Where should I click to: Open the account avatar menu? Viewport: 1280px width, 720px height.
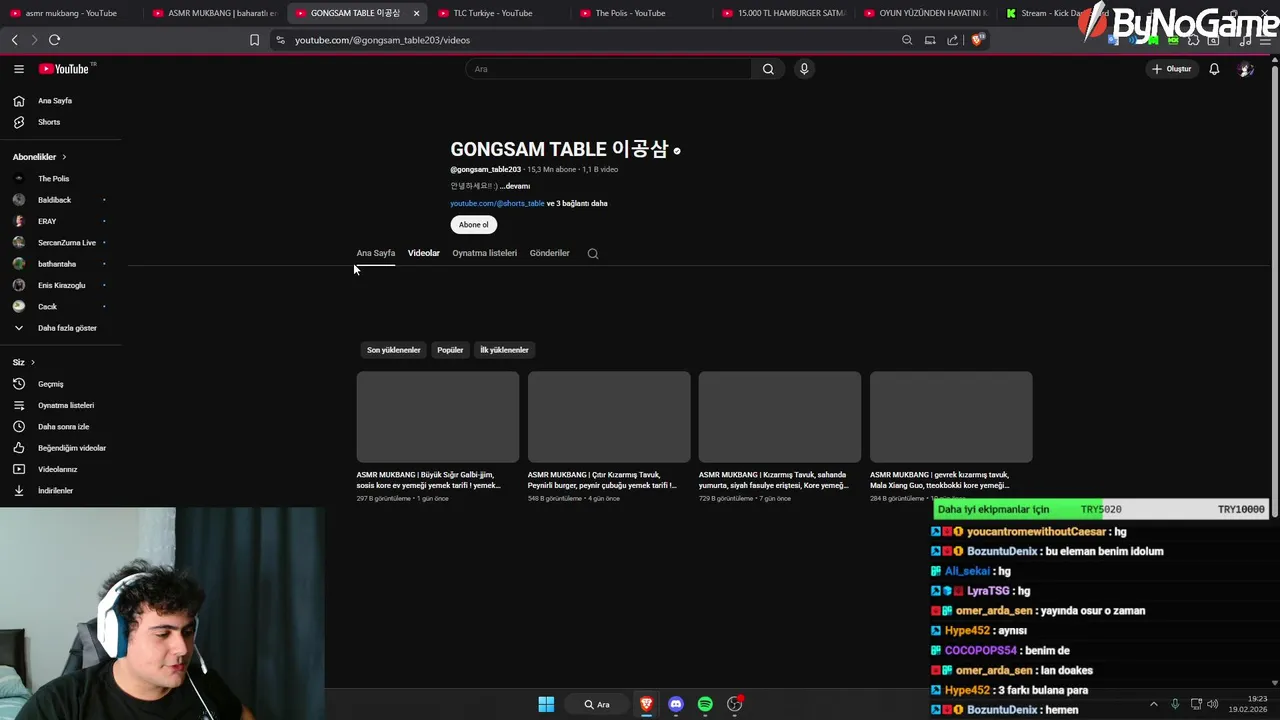1245,69
